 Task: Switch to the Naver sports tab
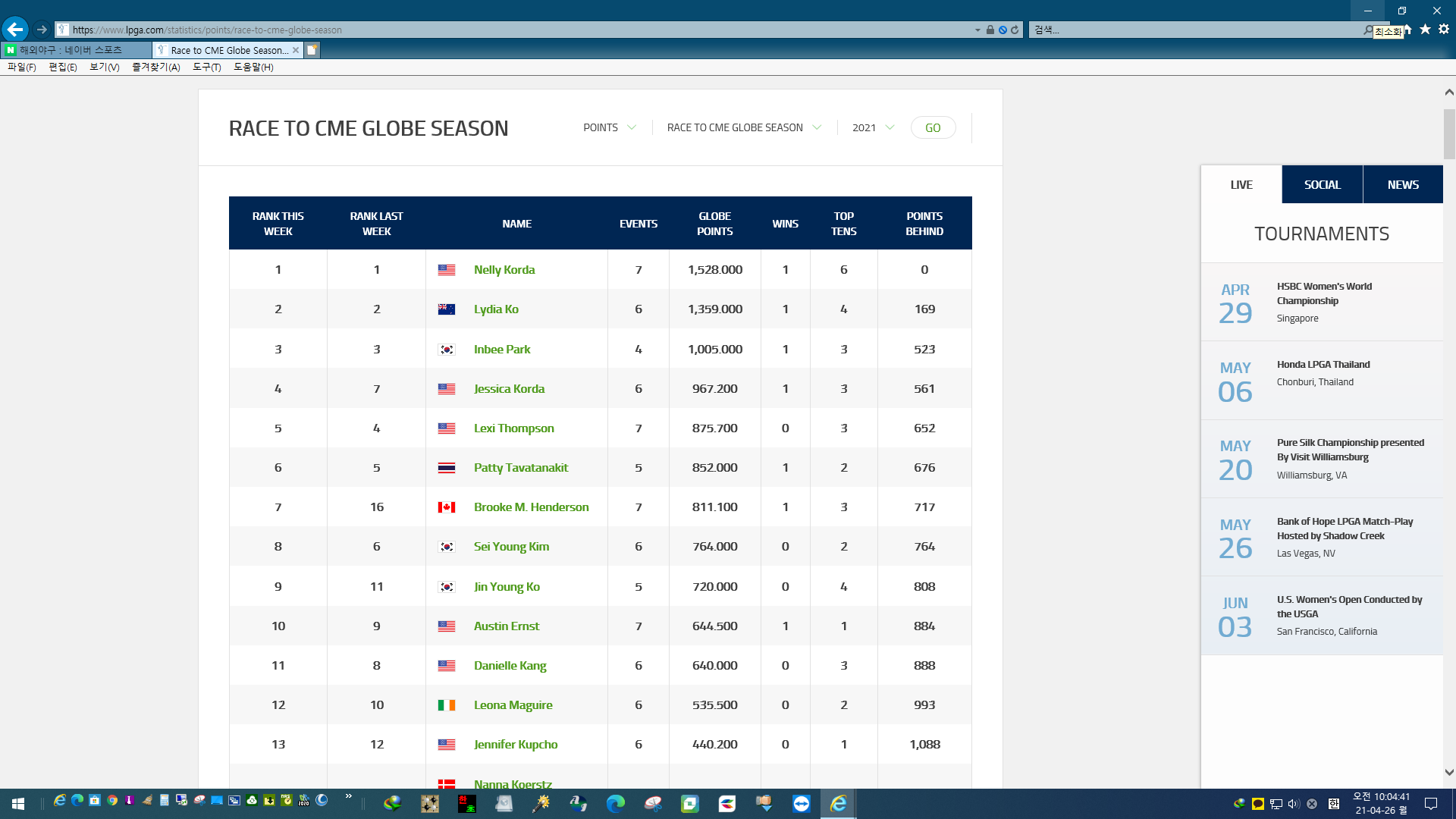tap(76, 50)
